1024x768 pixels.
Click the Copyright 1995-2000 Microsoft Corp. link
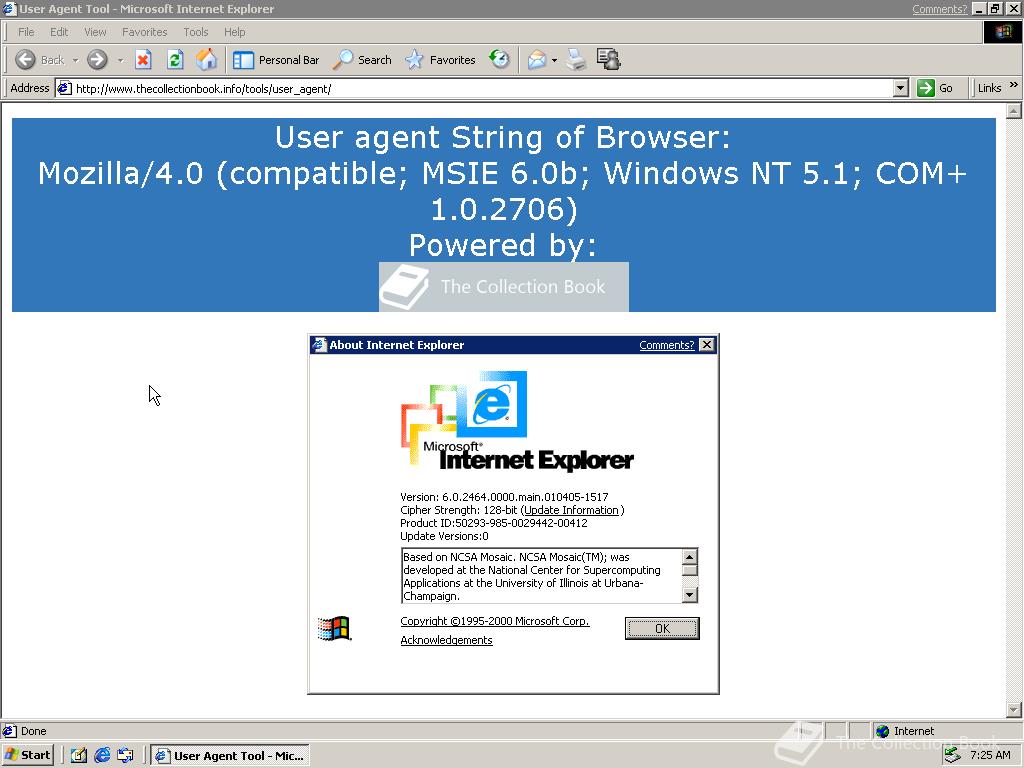(494, 621)
